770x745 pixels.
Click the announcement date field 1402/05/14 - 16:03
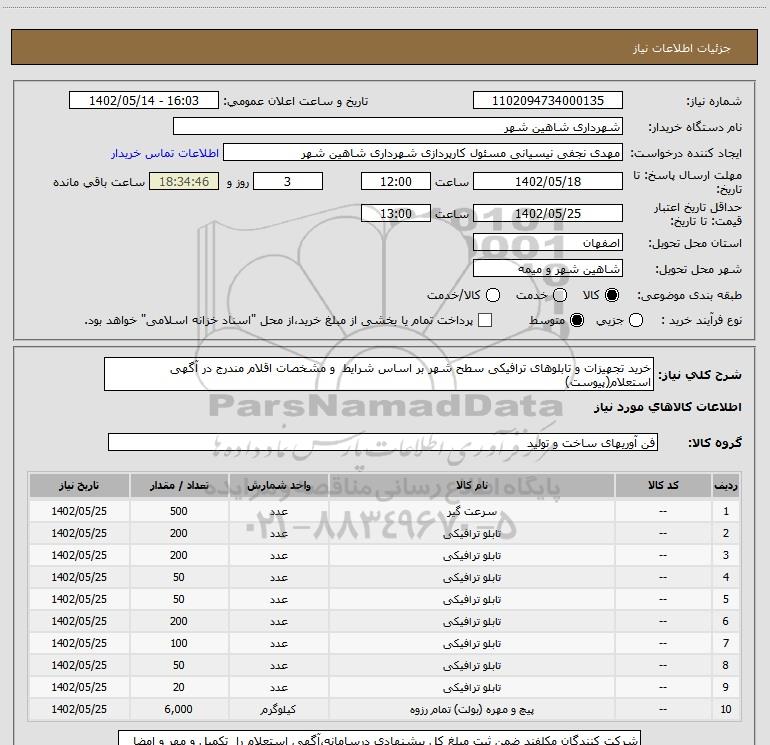pyautogui.click(x=144, y=101)
